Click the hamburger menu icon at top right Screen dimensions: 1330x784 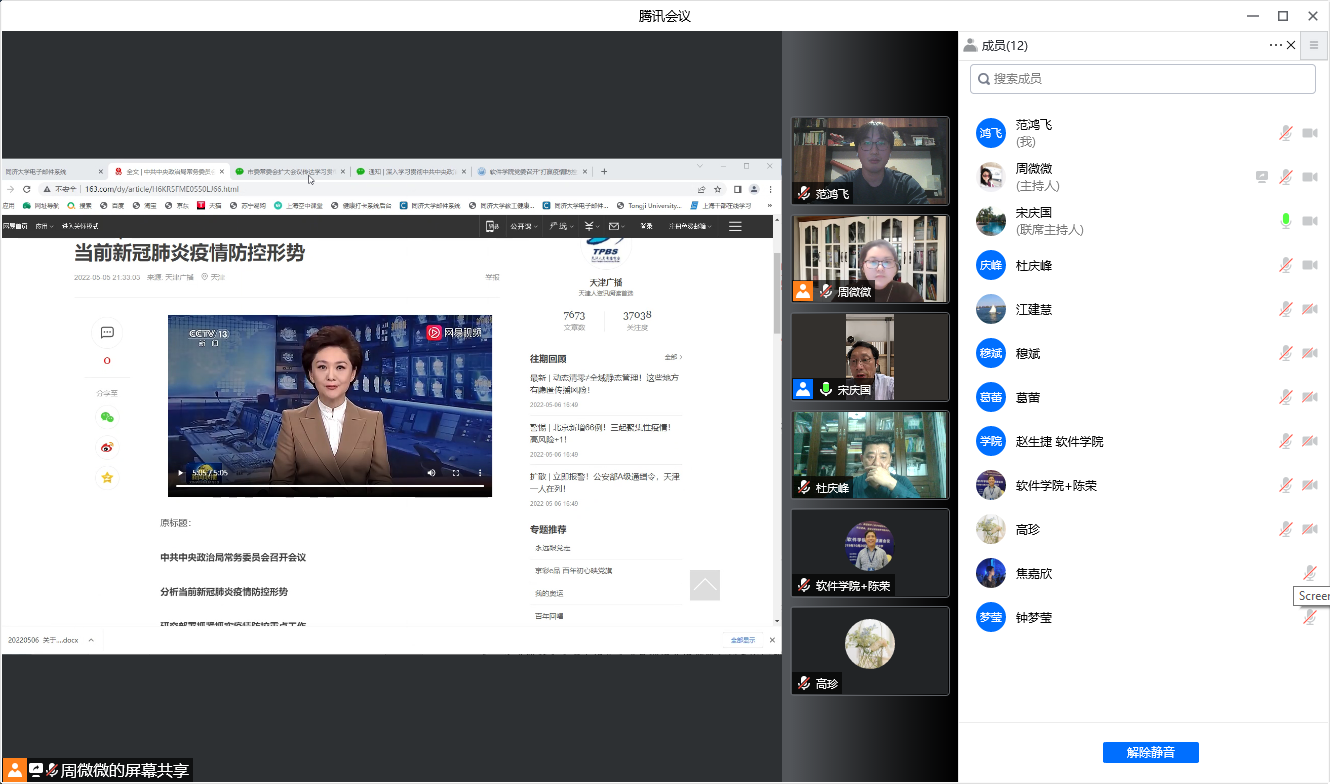pyautogui.click(x=1314, y=45)
